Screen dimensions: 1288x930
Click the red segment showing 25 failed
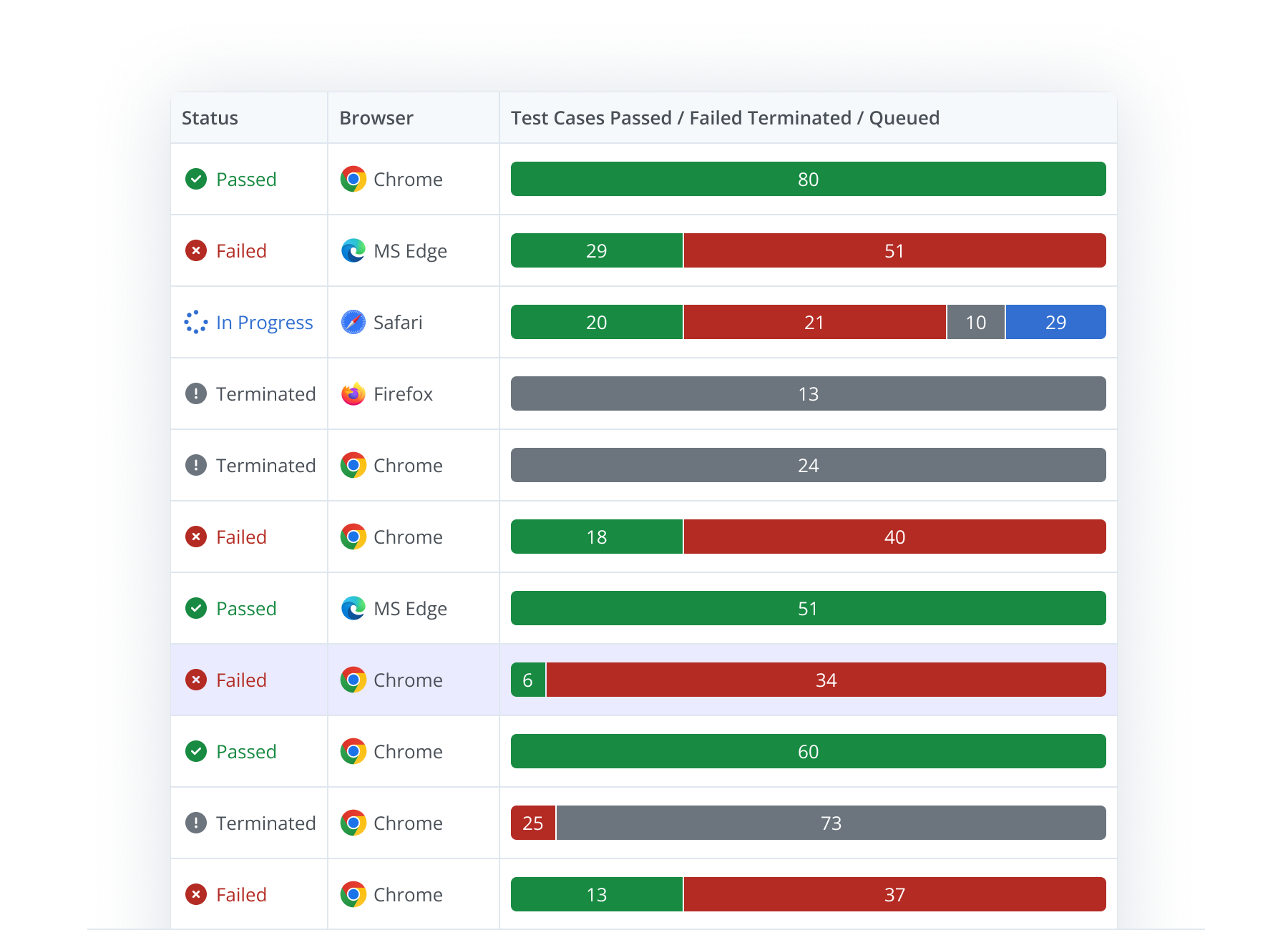coord(533,823)
